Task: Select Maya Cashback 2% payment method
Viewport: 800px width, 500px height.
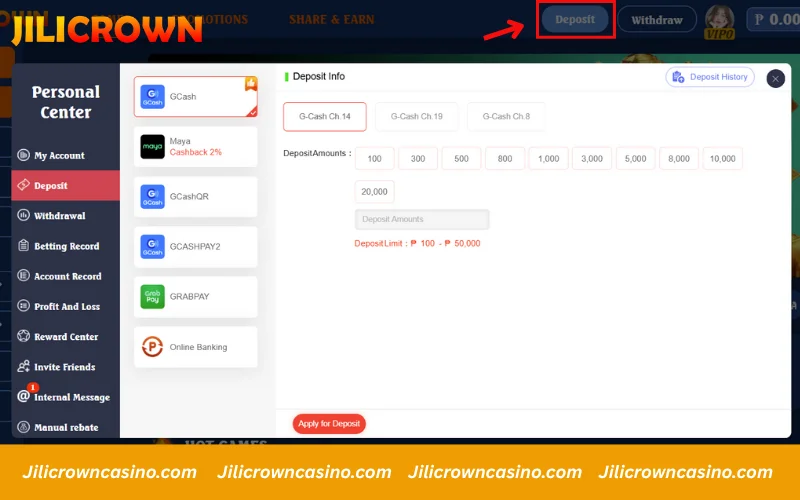Action: 195,146
